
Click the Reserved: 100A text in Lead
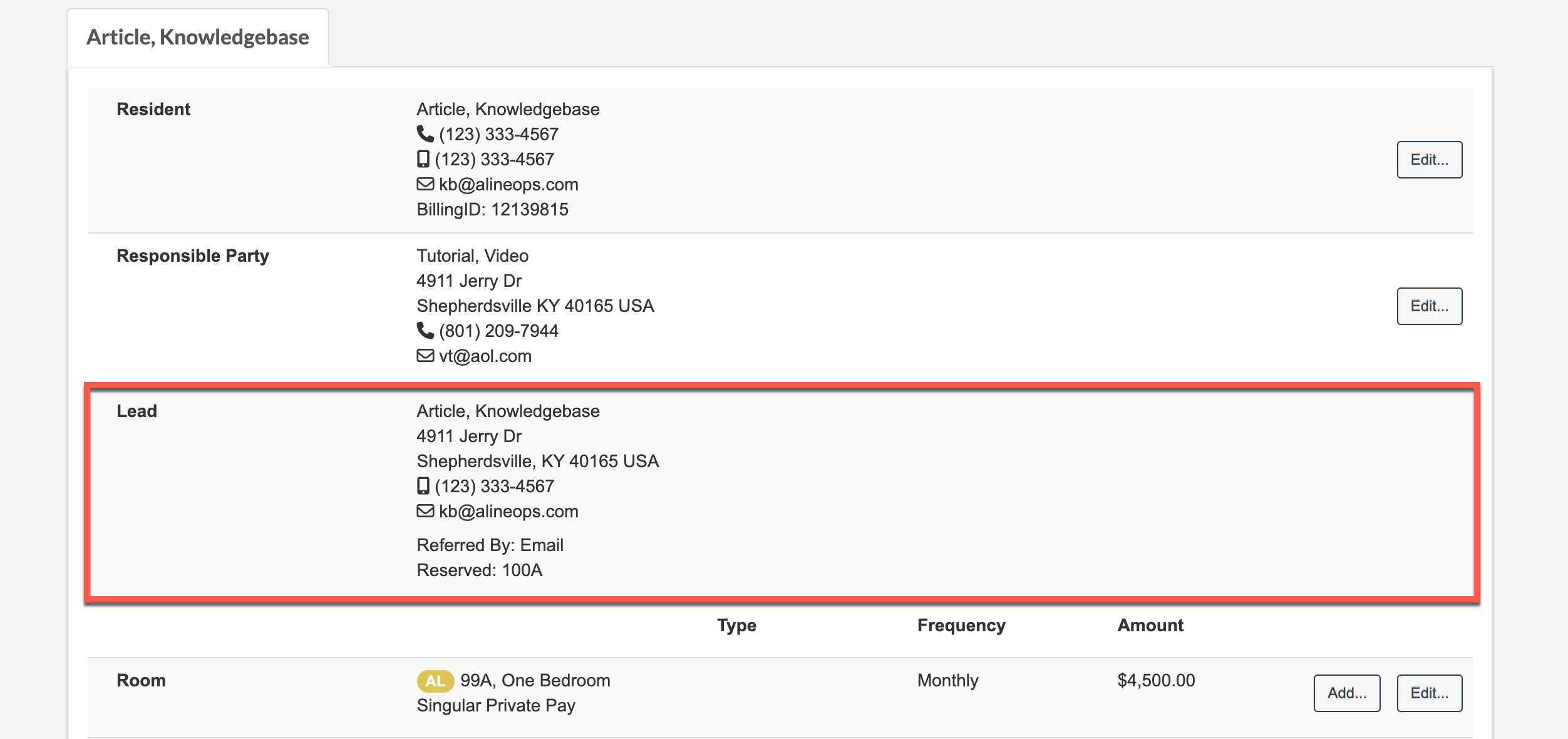click(x=480, y=570)
